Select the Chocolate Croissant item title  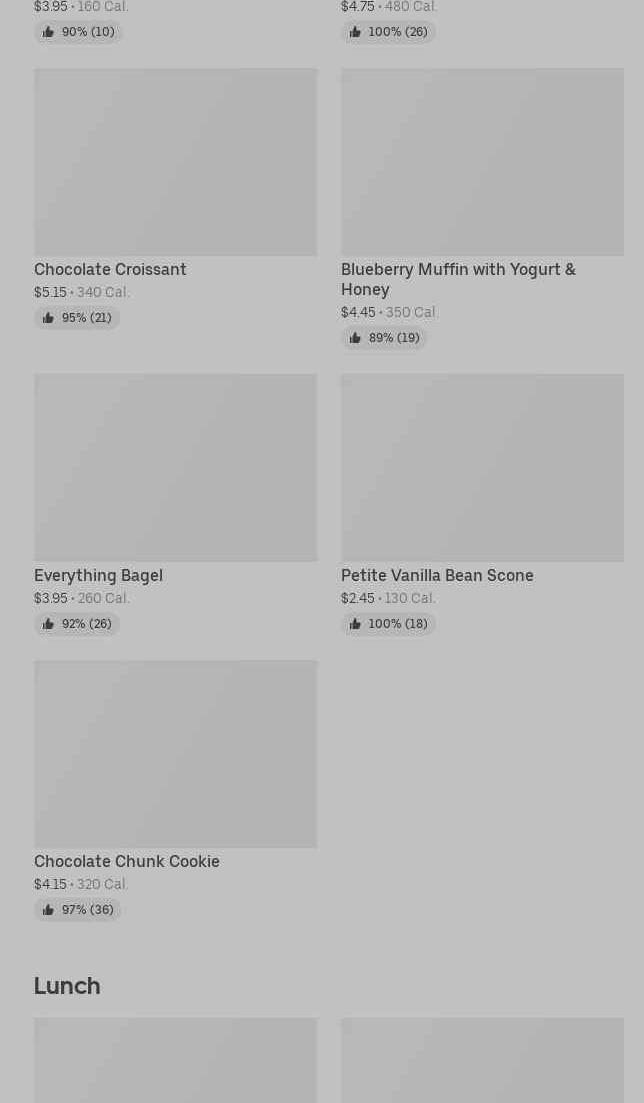[x=110, y=269]
